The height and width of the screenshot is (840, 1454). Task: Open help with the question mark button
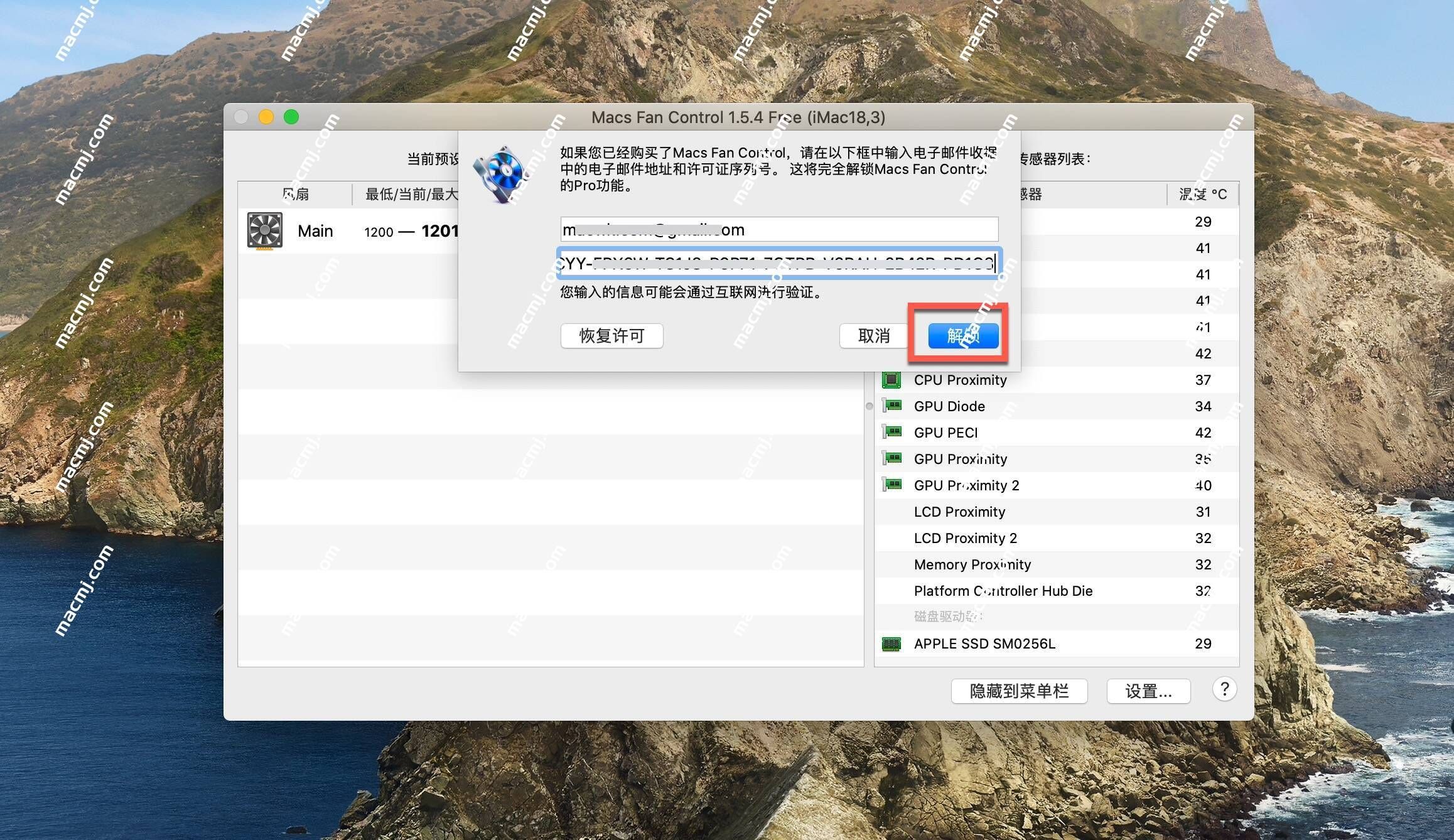tap(1224, 689)
